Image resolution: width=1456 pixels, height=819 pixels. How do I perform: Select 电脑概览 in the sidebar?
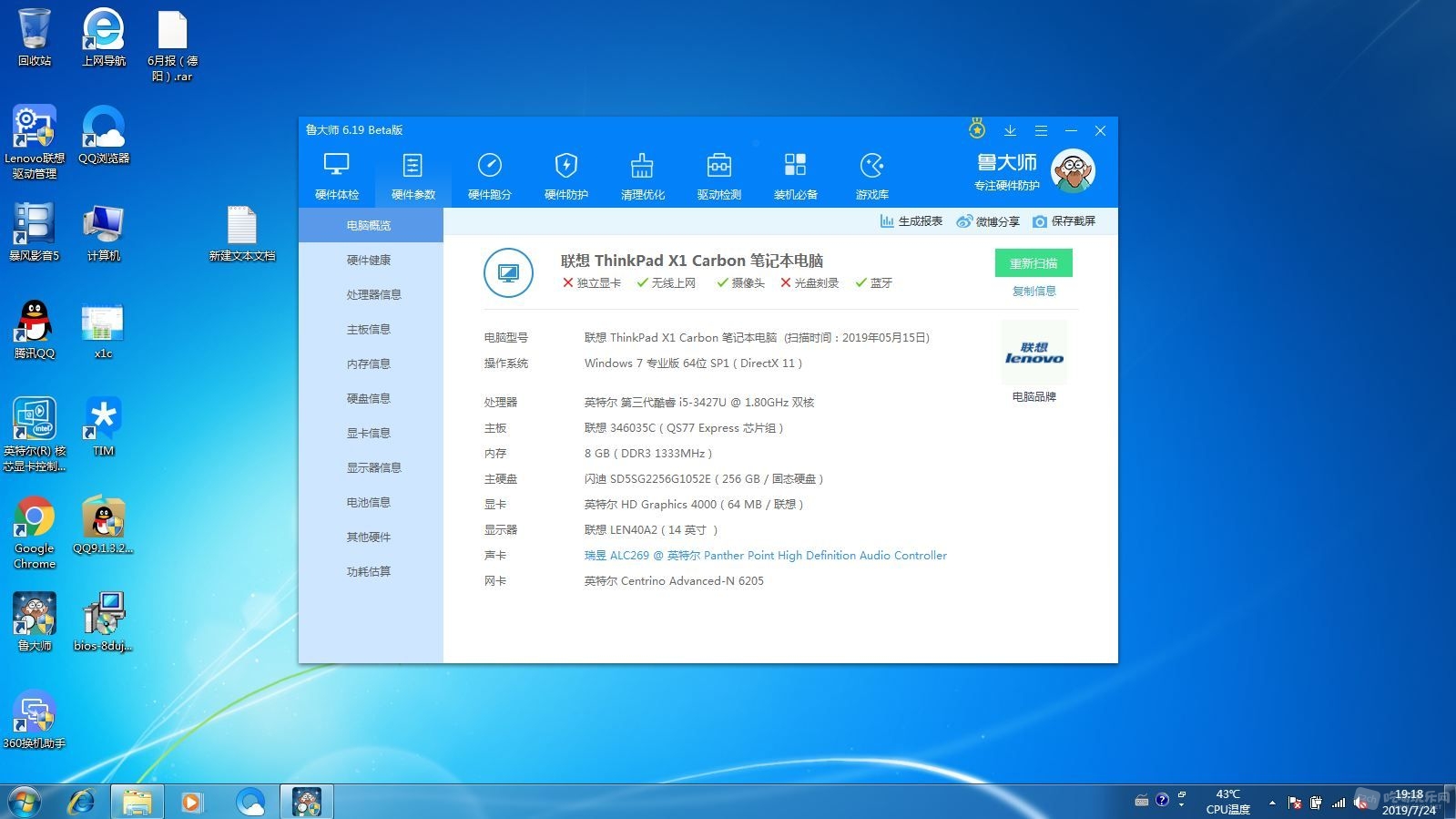point(371,225)
